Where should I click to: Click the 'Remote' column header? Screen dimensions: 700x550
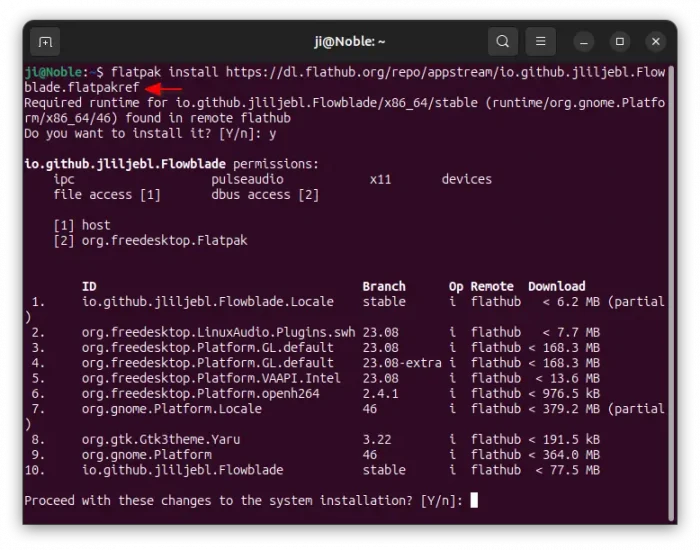pos(492,286)
